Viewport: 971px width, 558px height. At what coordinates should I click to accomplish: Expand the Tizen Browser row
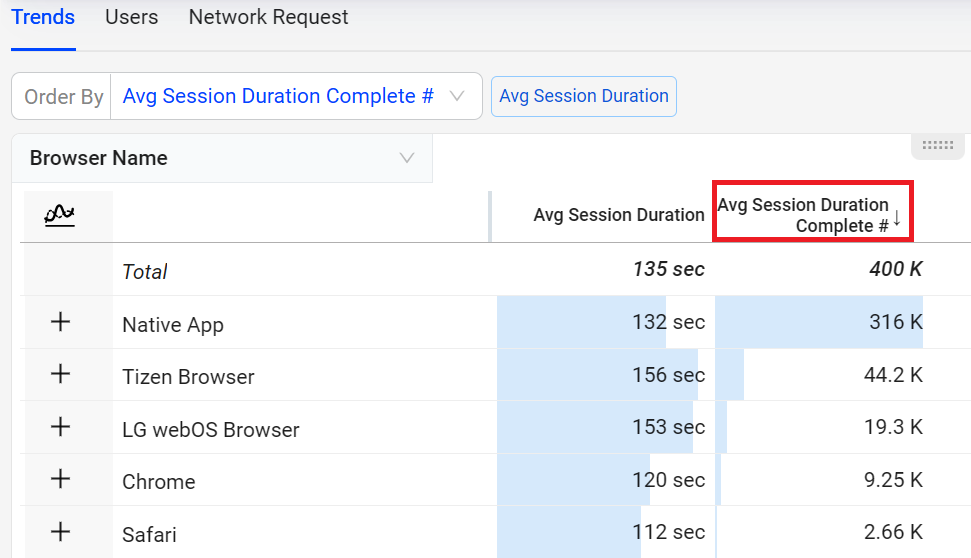[61, 374]
